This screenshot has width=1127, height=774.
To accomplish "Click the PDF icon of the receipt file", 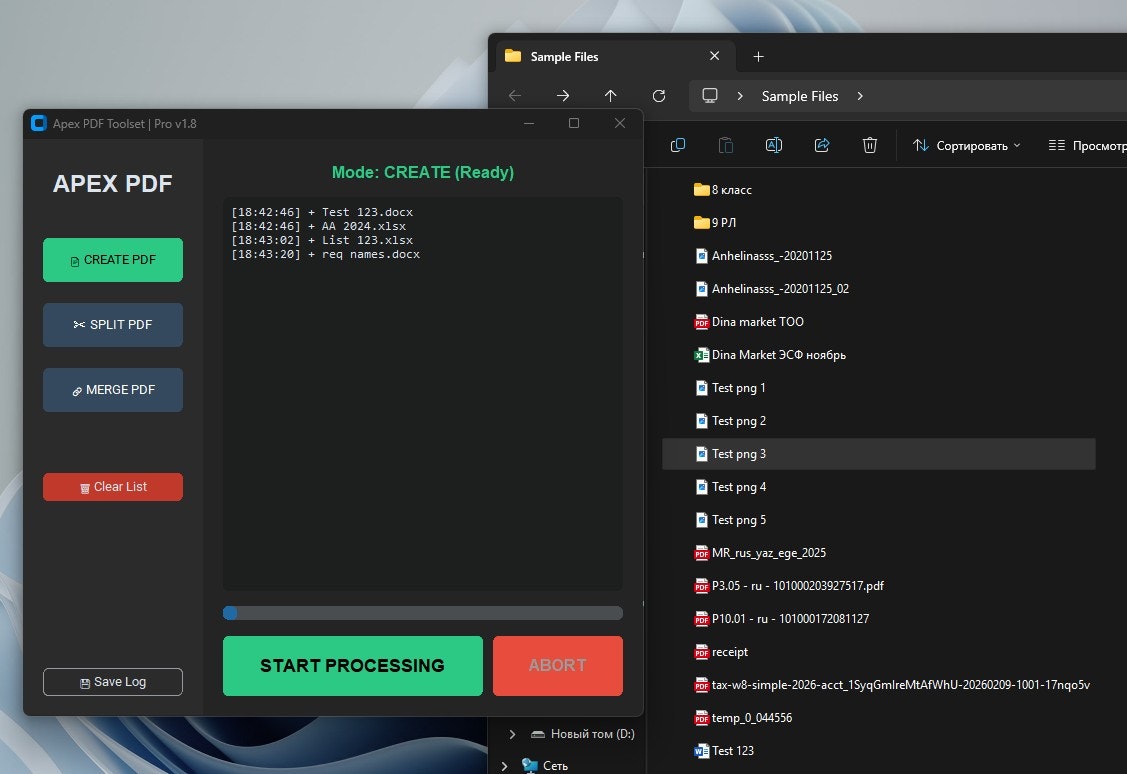I will [x=702, y=653].
